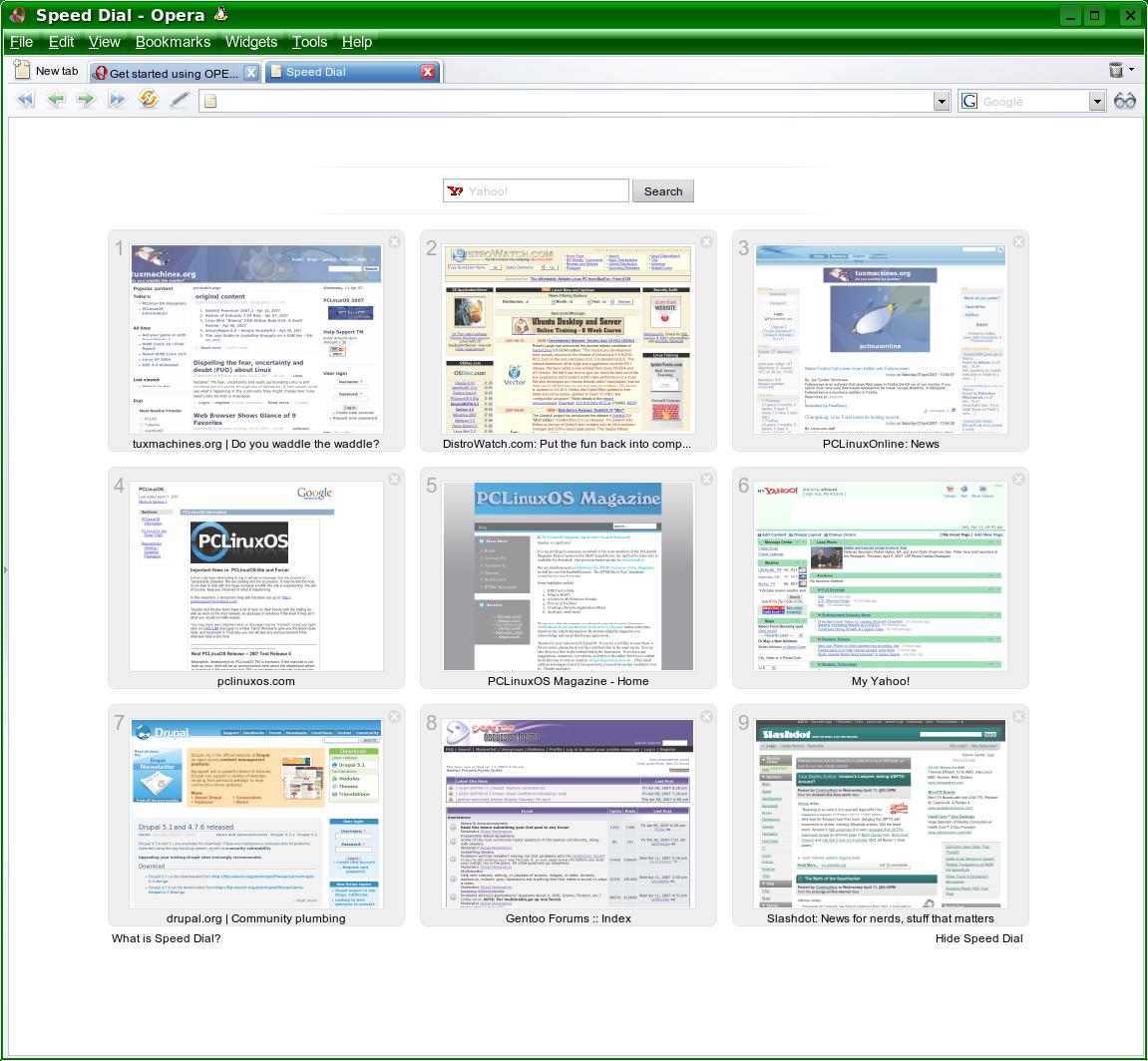The height and width of the screenshot is (1061, 1148).
Task: Open the Widgets menu
Action: click(251, 42)
